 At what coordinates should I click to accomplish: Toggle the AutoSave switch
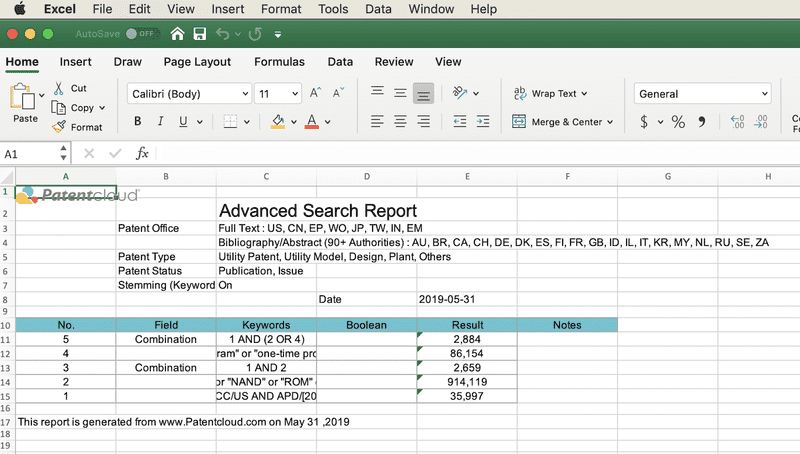[143, 34]
